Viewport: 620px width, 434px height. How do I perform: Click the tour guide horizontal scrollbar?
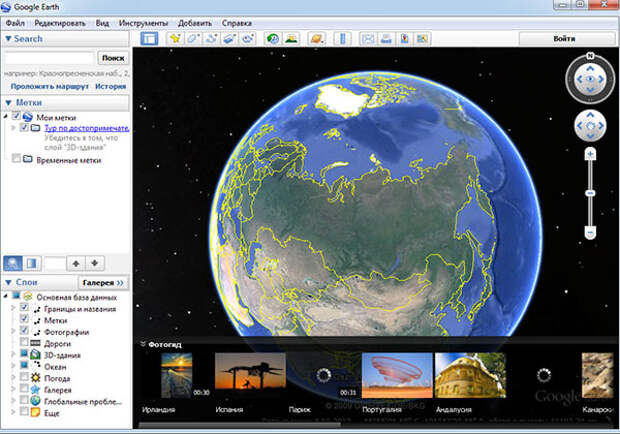pos(239,425)
